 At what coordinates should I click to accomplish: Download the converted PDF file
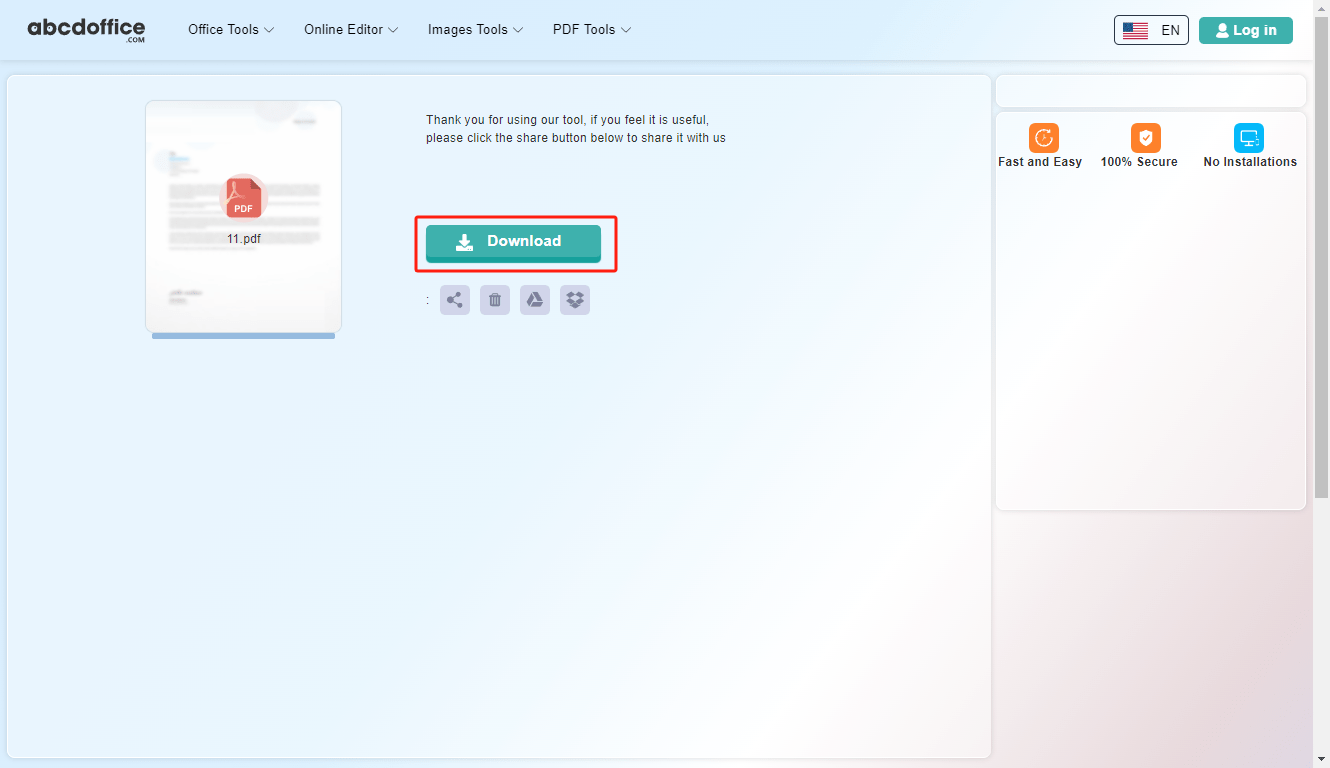[513, 243]
